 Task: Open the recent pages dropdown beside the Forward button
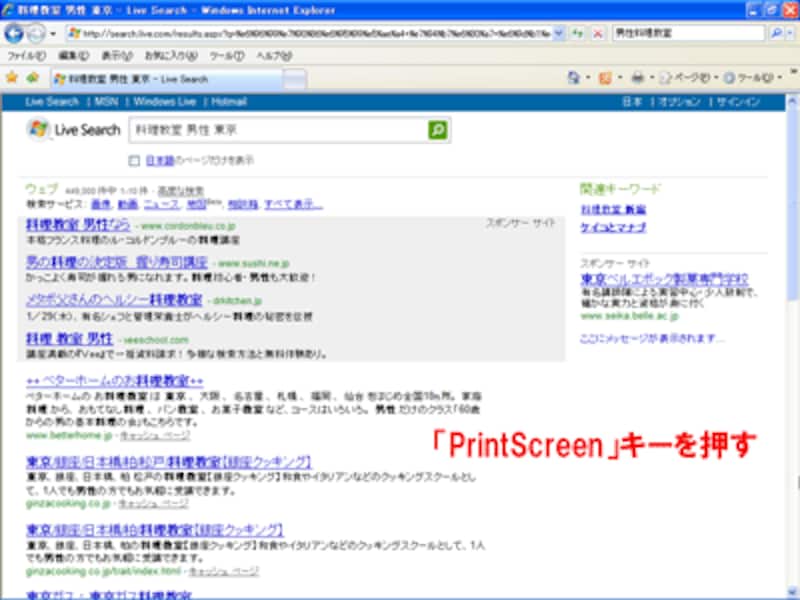[x=53, y=34]
